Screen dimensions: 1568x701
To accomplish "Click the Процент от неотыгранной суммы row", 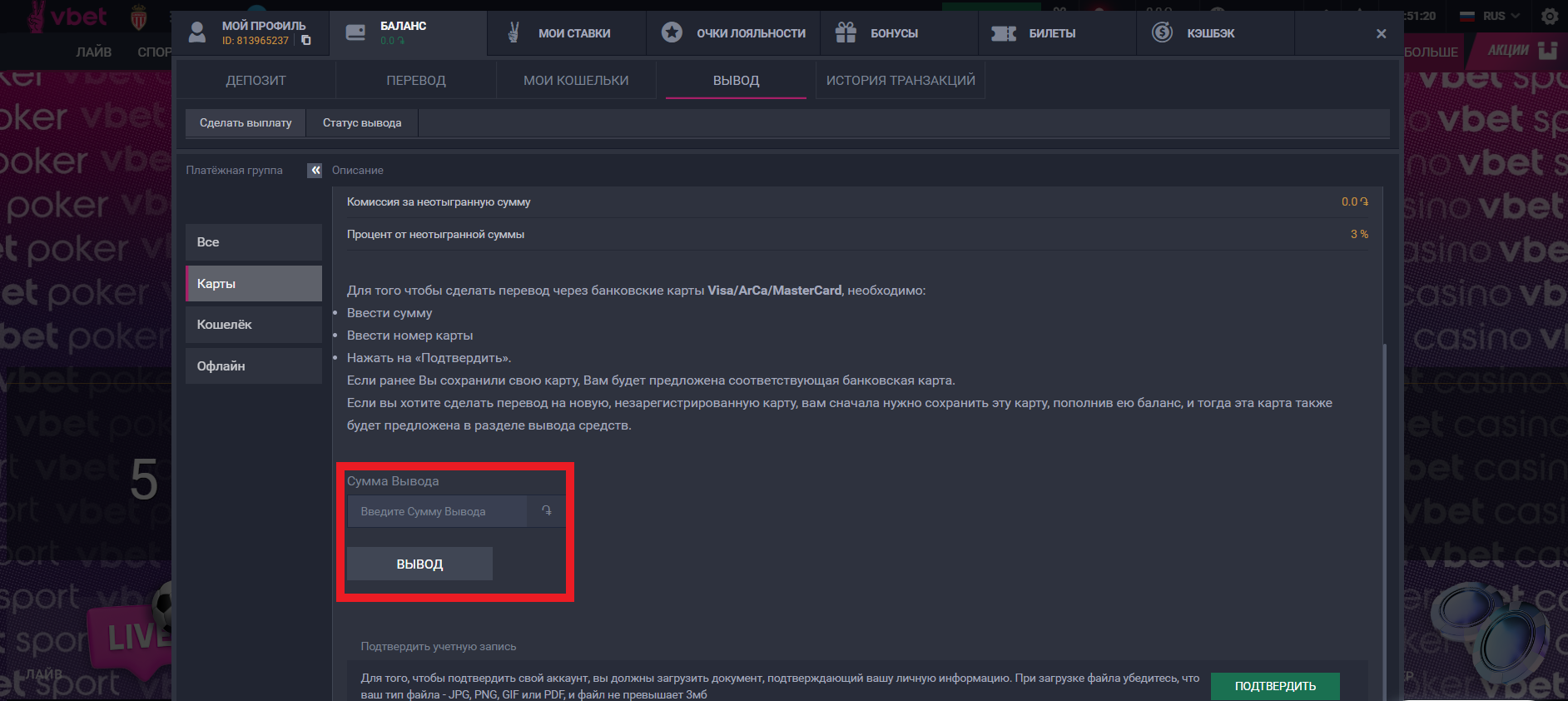I will coord(857,234).
